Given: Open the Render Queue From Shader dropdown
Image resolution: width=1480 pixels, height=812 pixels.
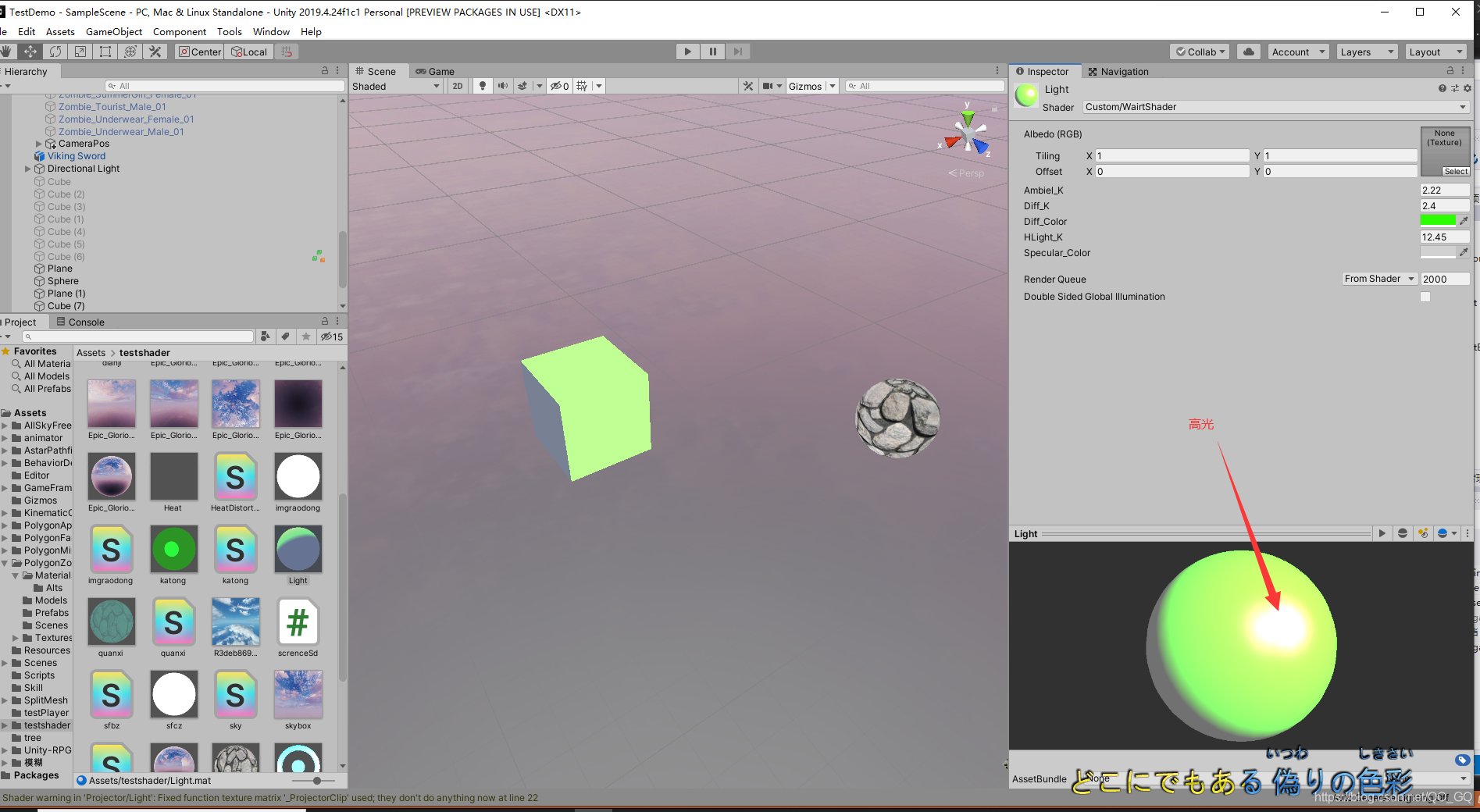Looking at the screenshot, I should (x=1379, y=279).
